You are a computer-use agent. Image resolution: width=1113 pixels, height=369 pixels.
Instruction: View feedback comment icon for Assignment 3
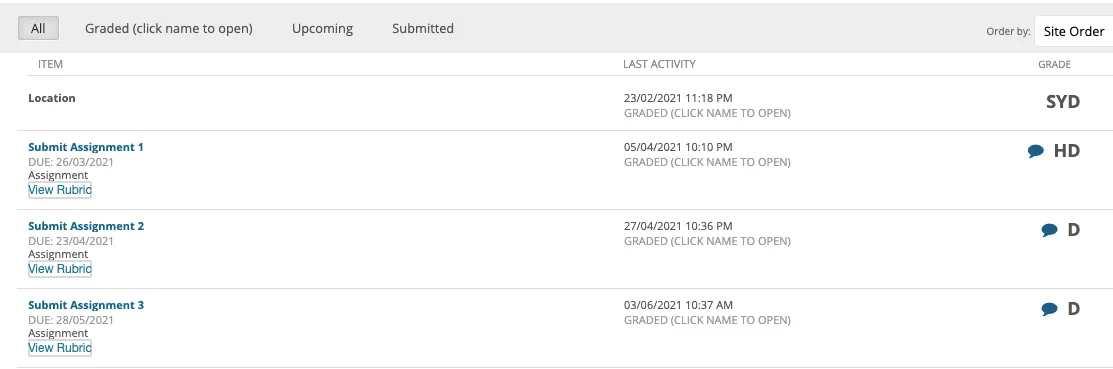pos(1049,309)
